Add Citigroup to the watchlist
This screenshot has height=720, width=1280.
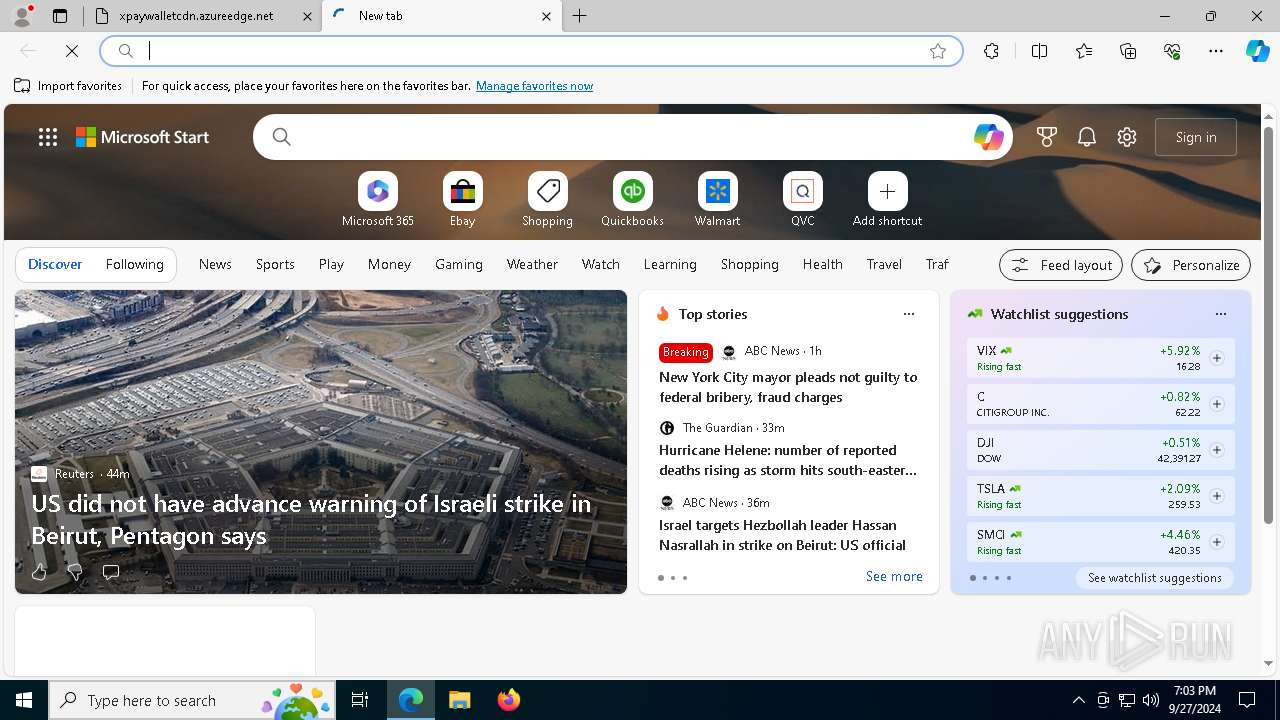(1216, 404)
